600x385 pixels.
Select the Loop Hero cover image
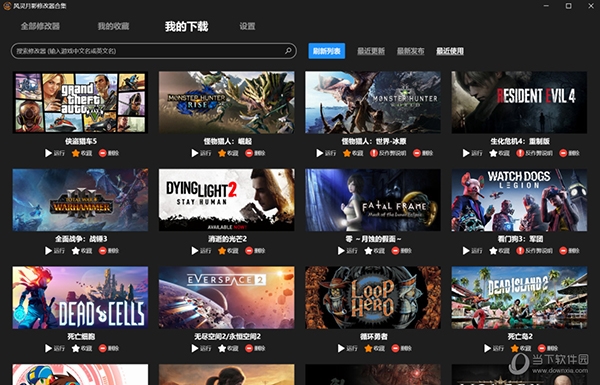pos(373,297)
